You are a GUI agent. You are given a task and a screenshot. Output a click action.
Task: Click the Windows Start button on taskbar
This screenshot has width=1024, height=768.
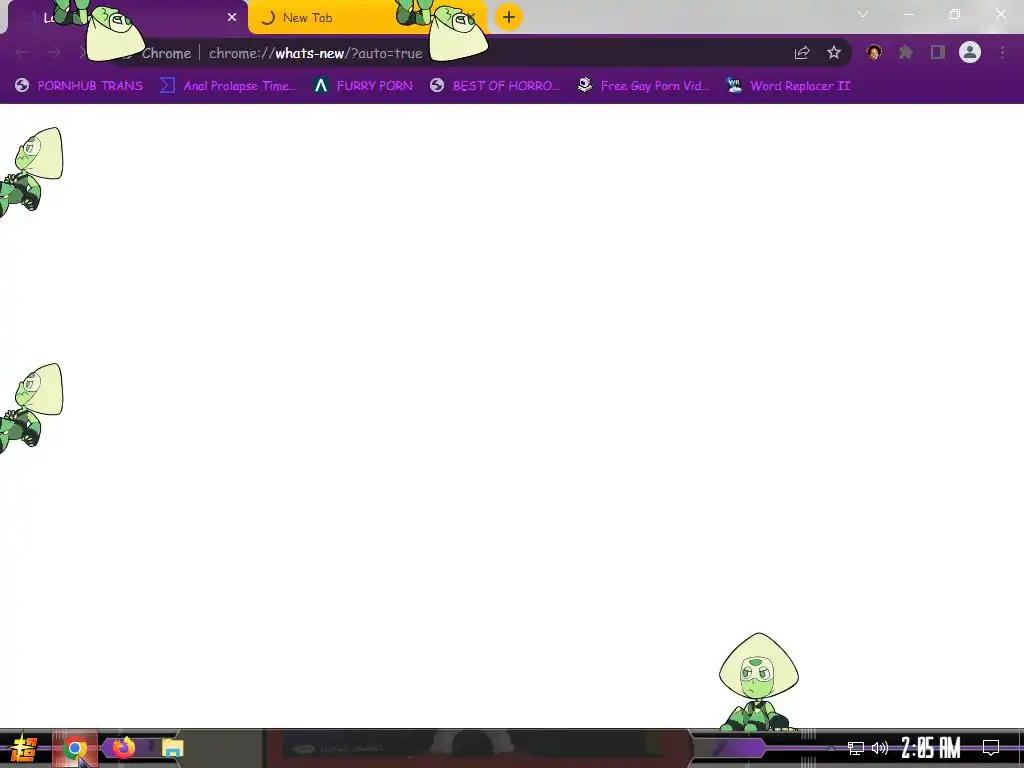click(x=24, y=748)
